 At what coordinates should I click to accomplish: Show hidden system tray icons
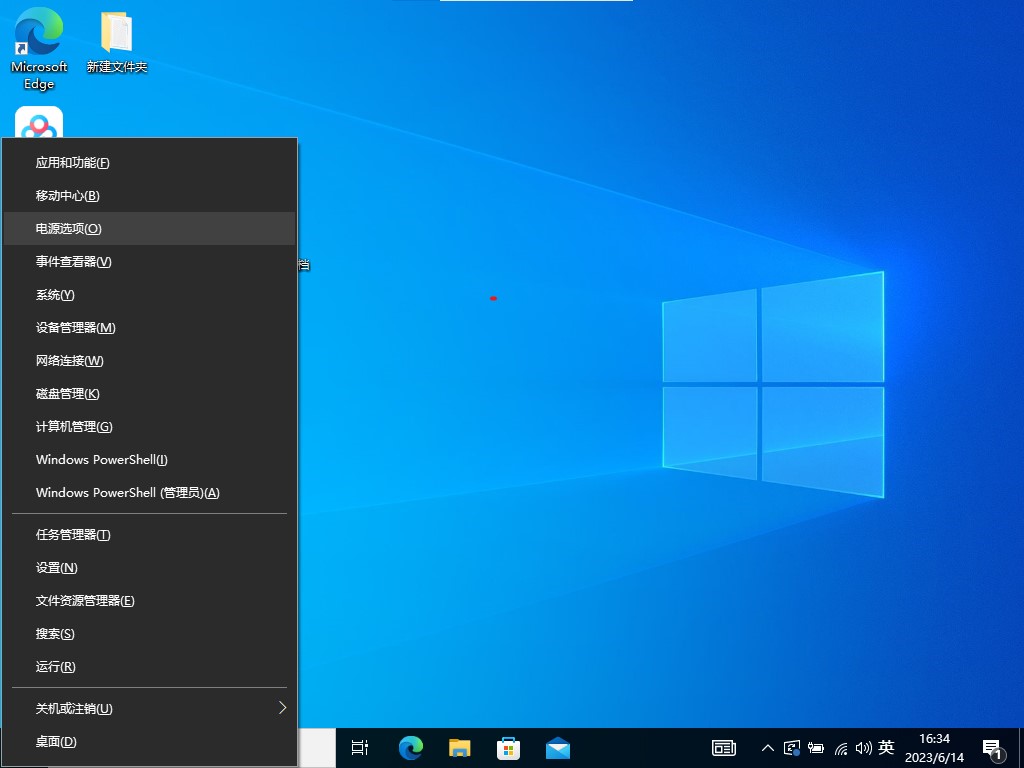768,747
